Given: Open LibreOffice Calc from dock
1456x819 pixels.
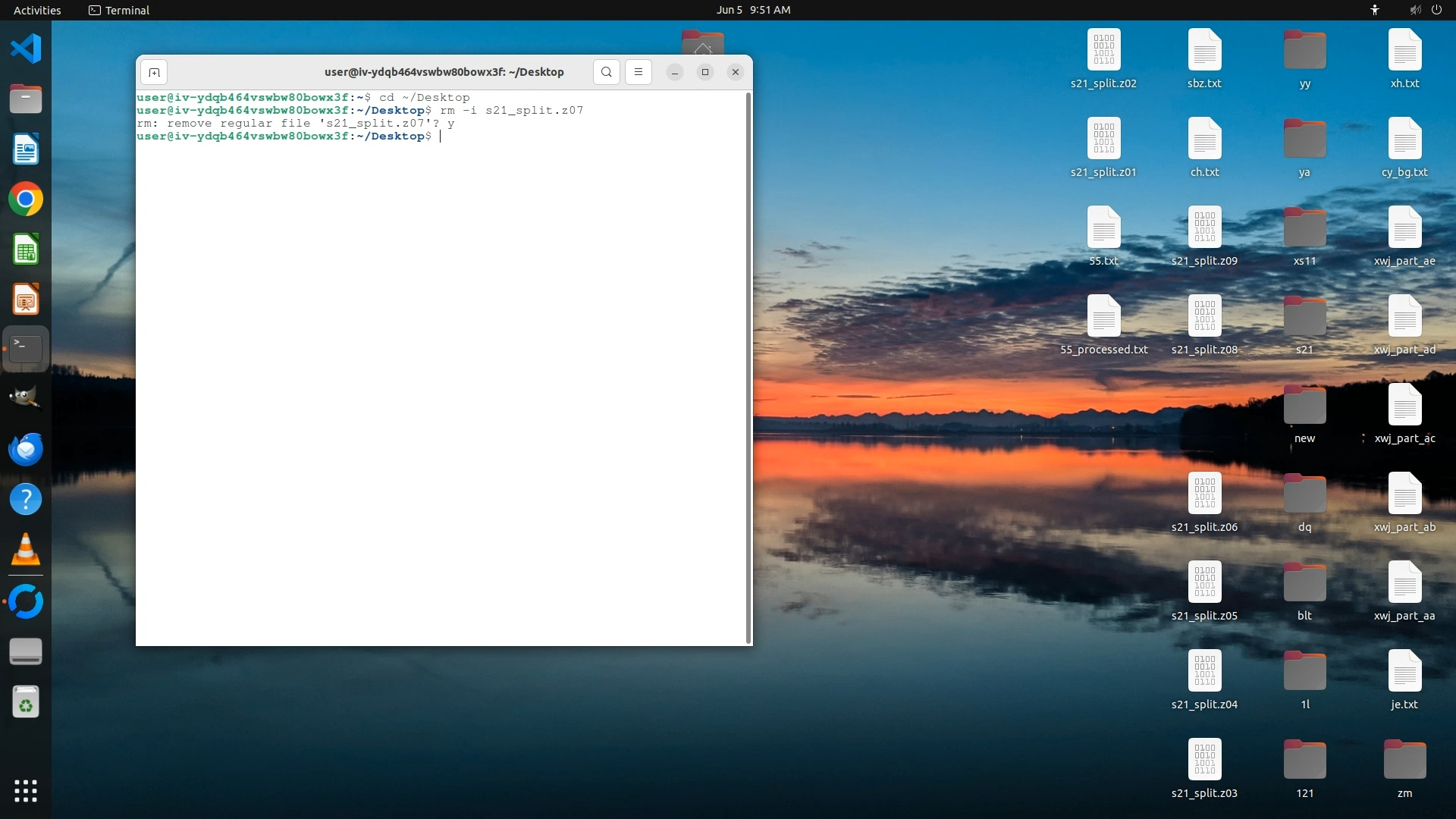Looking at the screenshot, I should pos(26,249).
